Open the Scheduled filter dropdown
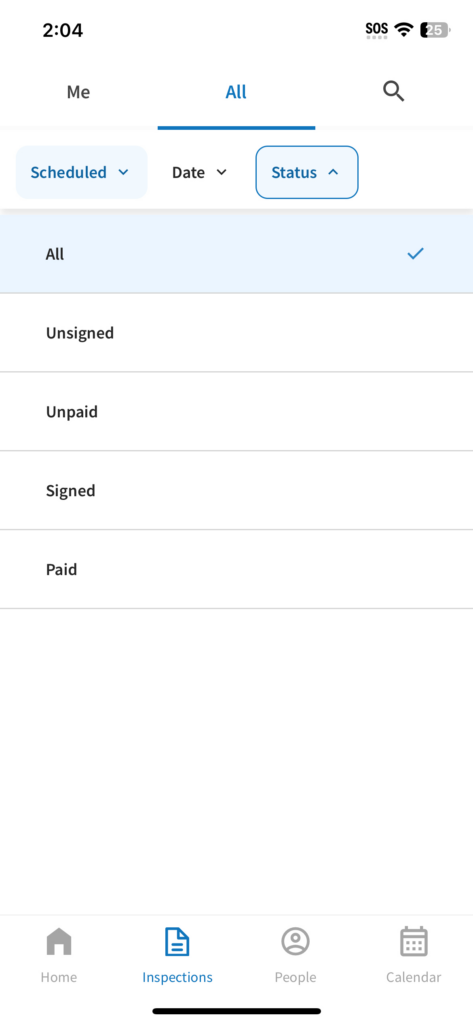The width and height of the screenshot is (473, 1024). (82, 172)
